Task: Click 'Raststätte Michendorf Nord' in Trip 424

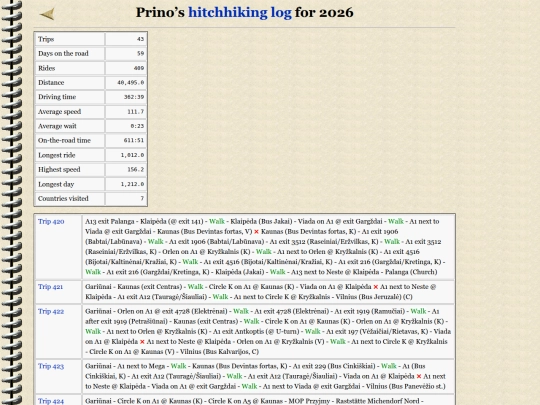Action: [377, 401]
